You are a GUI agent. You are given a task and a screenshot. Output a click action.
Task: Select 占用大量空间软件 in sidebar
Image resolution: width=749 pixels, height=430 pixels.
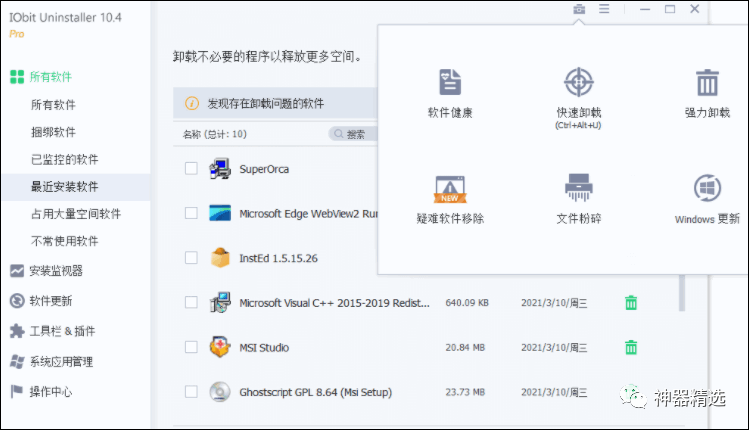pos(75,214)
